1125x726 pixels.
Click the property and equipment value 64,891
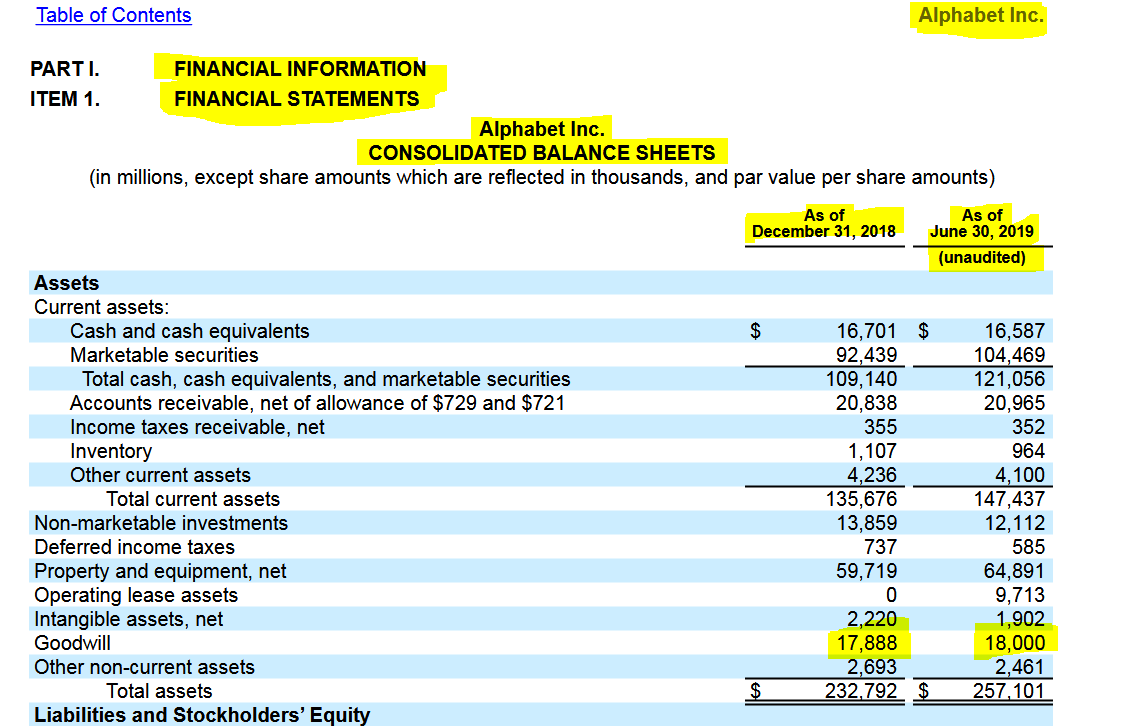click(x=1015, y=571)
